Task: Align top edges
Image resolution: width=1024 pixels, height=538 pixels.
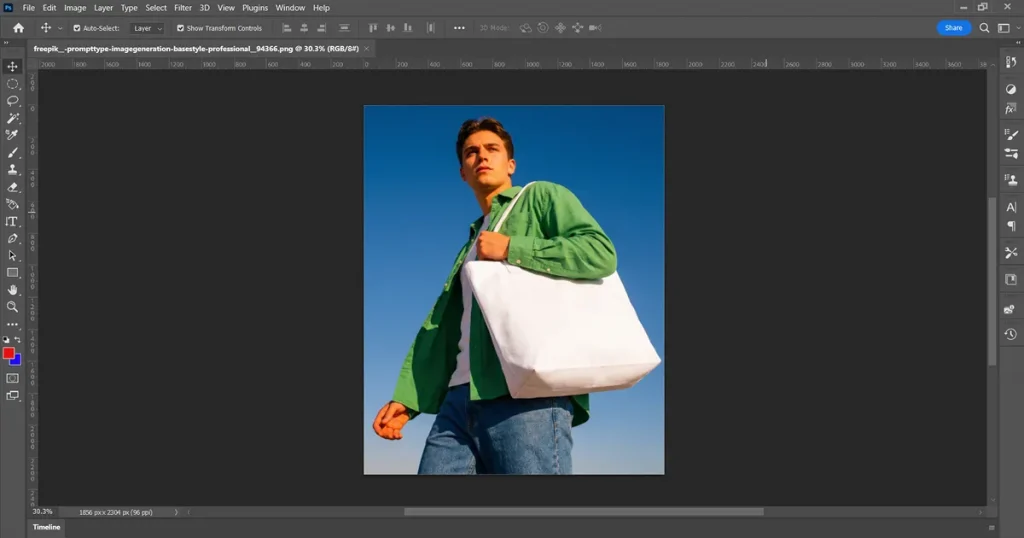Action: [373, 28]
